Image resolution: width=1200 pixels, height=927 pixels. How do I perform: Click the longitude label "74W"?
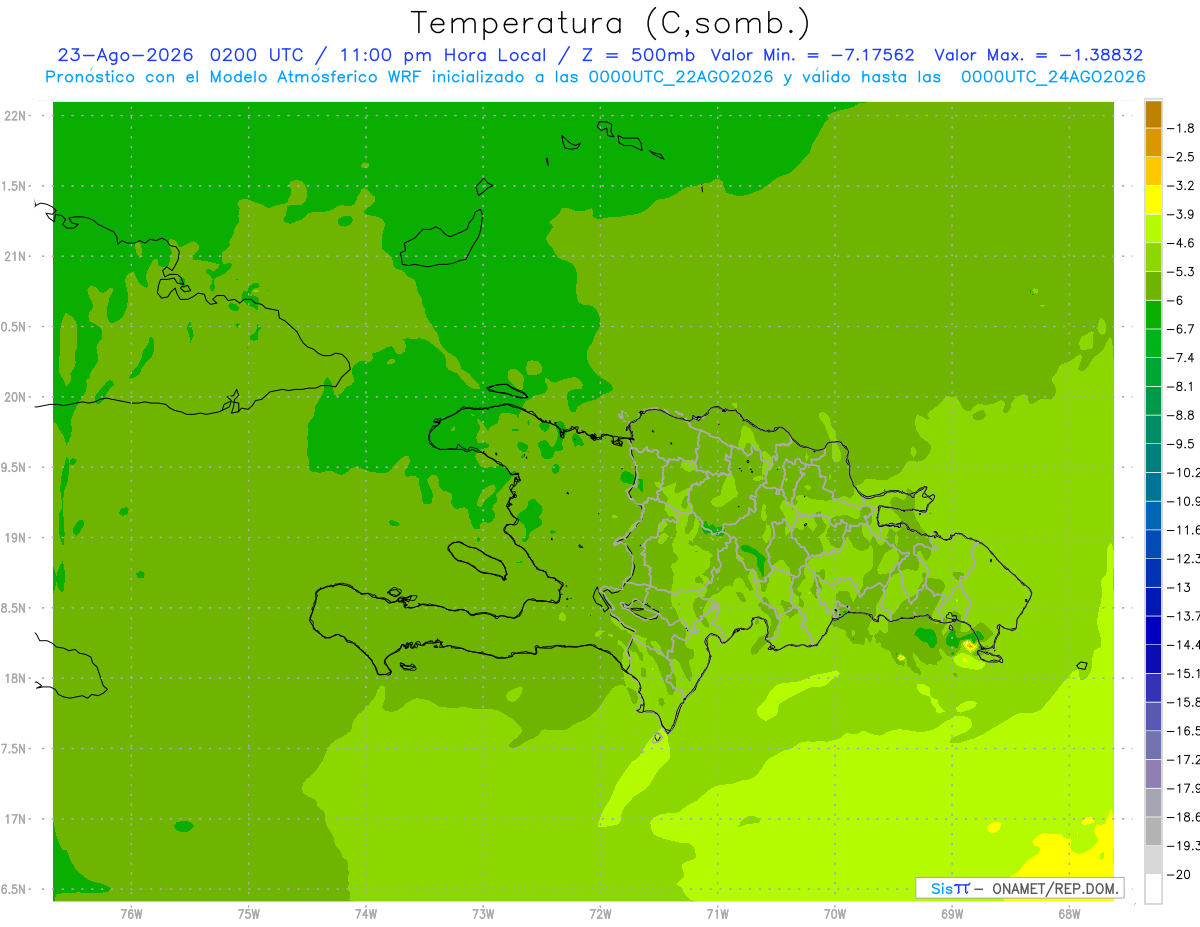pyautogui.click(x=366, y=913)
